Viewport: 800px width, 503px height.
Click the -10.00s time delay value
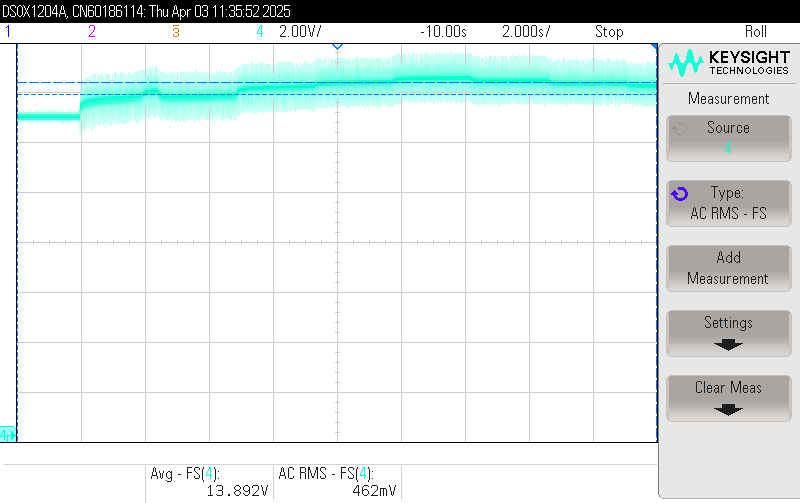tap(443, 31)
